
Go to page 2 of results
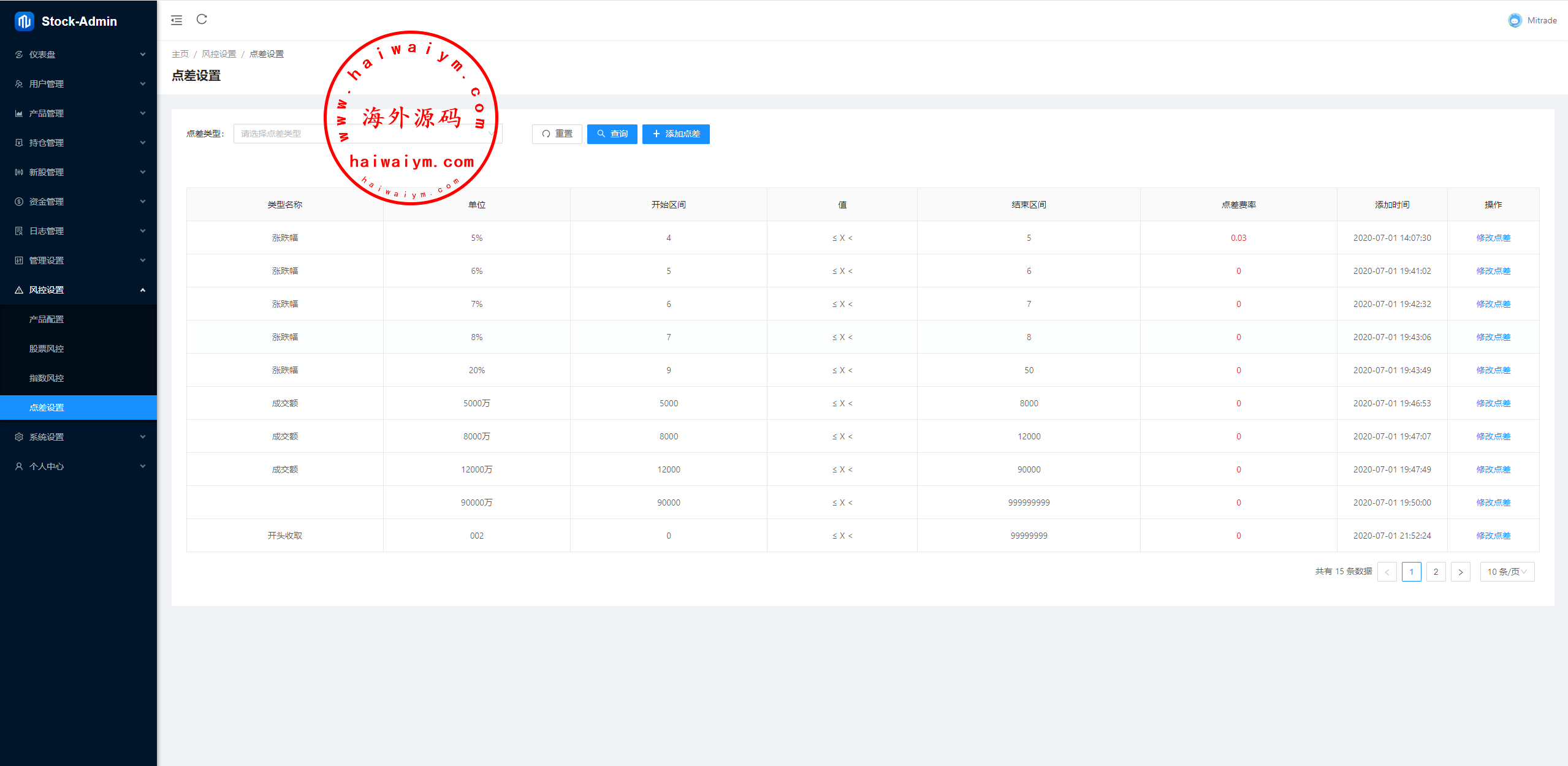tap(1436, 572)
